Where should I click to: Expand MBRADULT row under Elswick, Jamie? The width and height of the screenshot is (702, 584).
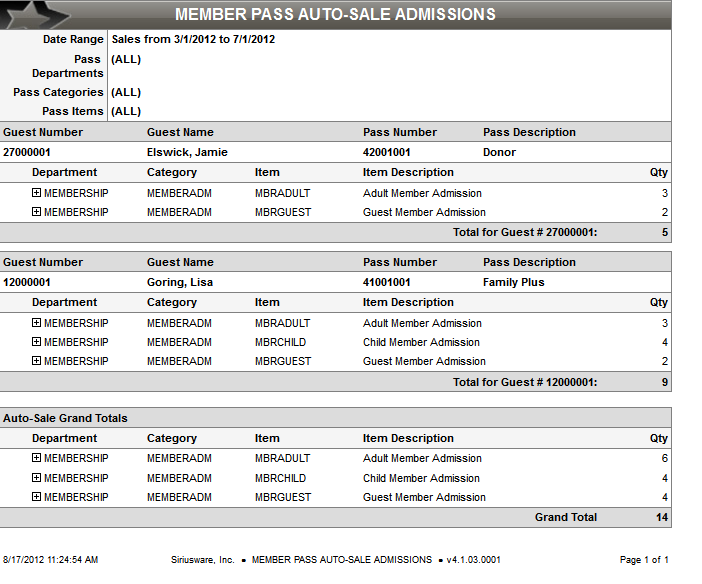point(36,193)
